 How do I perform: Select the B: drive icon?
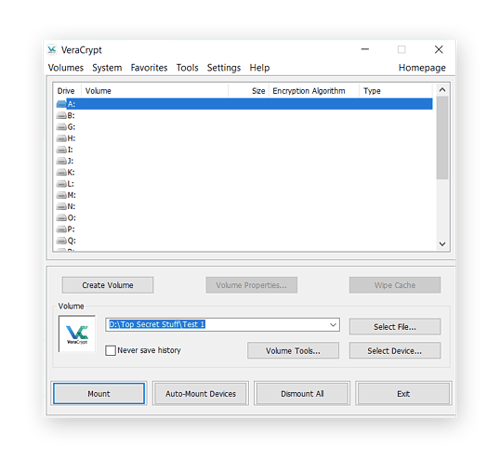pos(61,116)
